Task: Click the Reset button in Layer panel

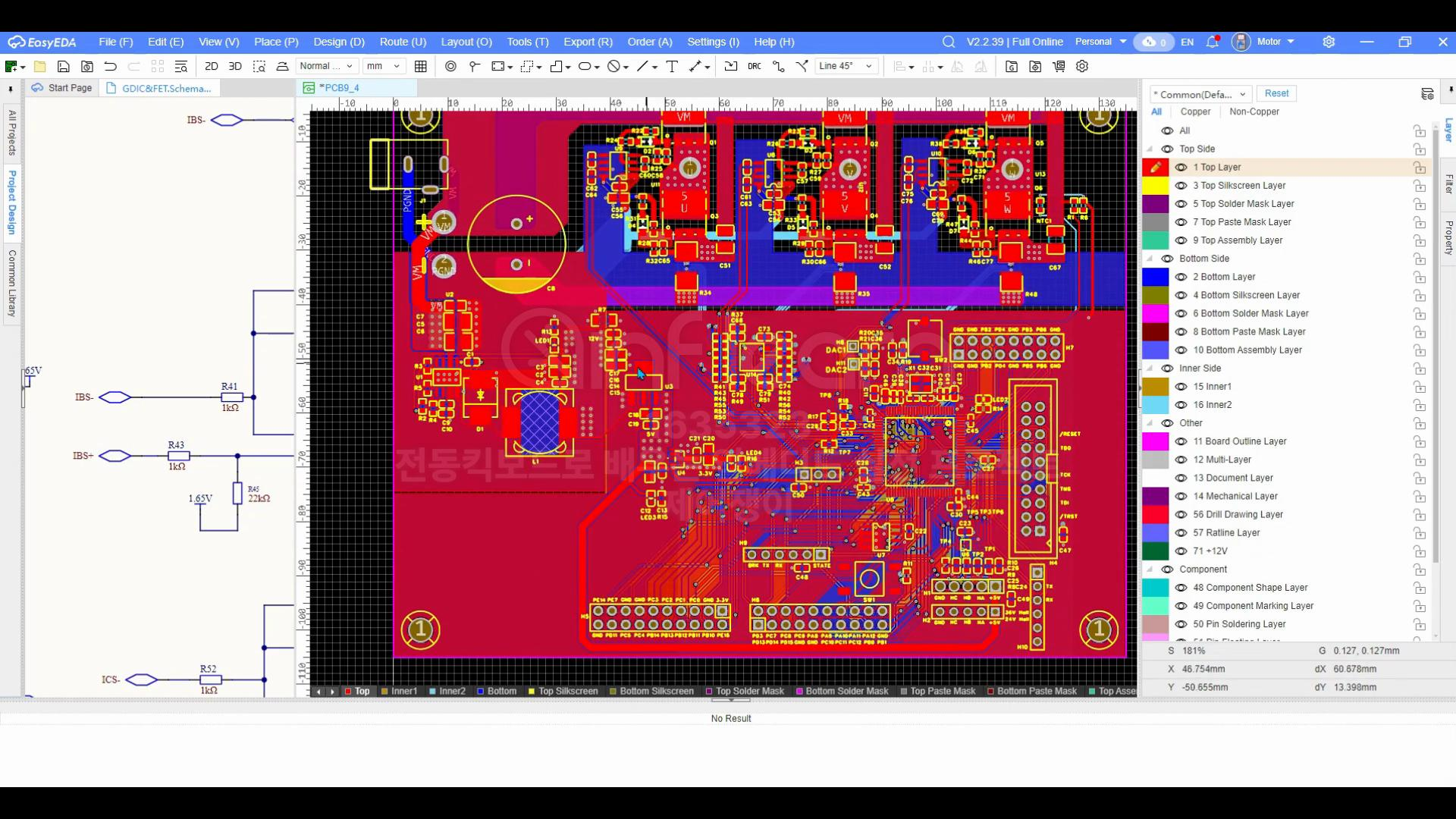Action: 1276,93
